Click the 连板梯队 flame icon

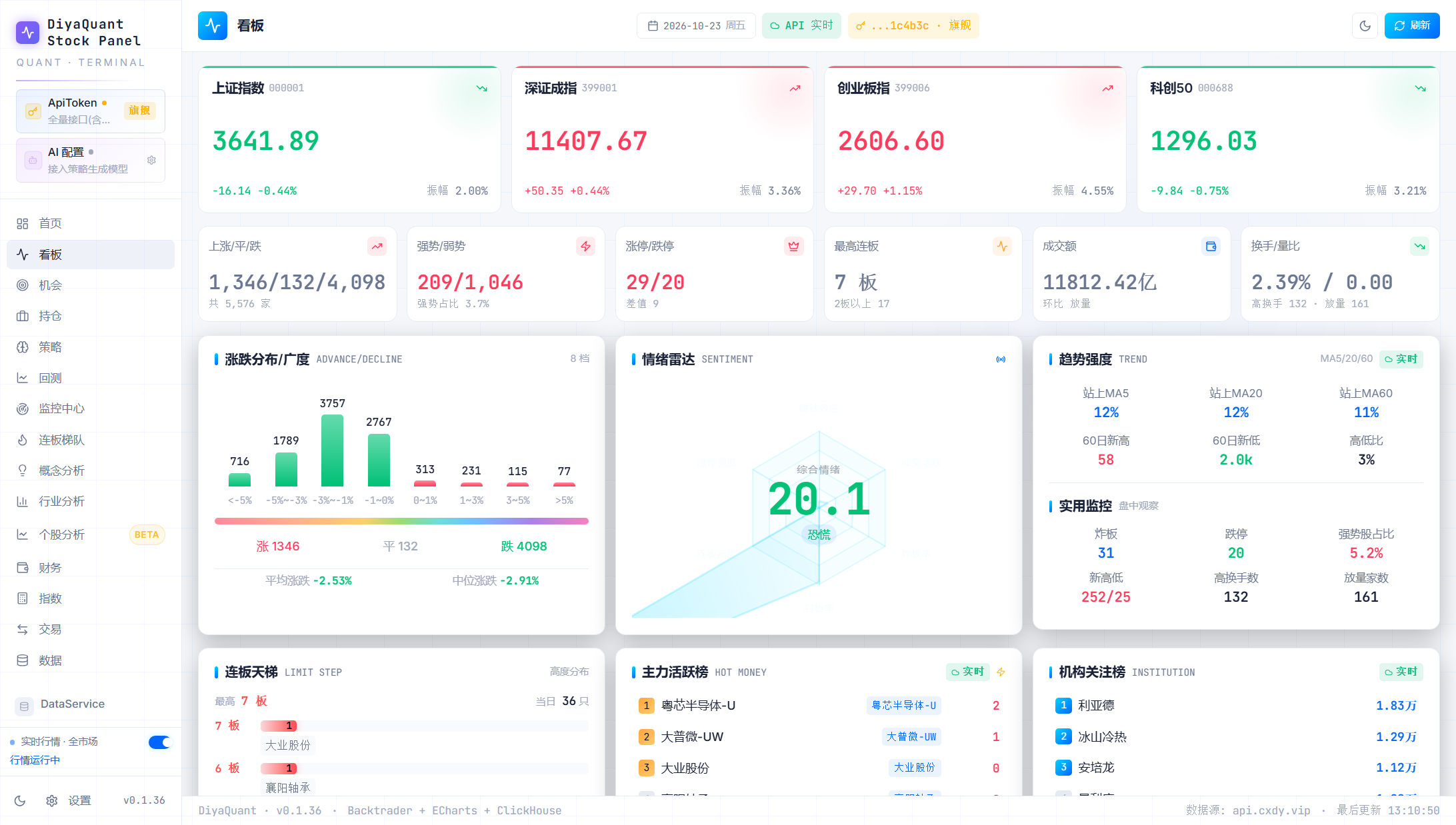(x=23, y=440)
